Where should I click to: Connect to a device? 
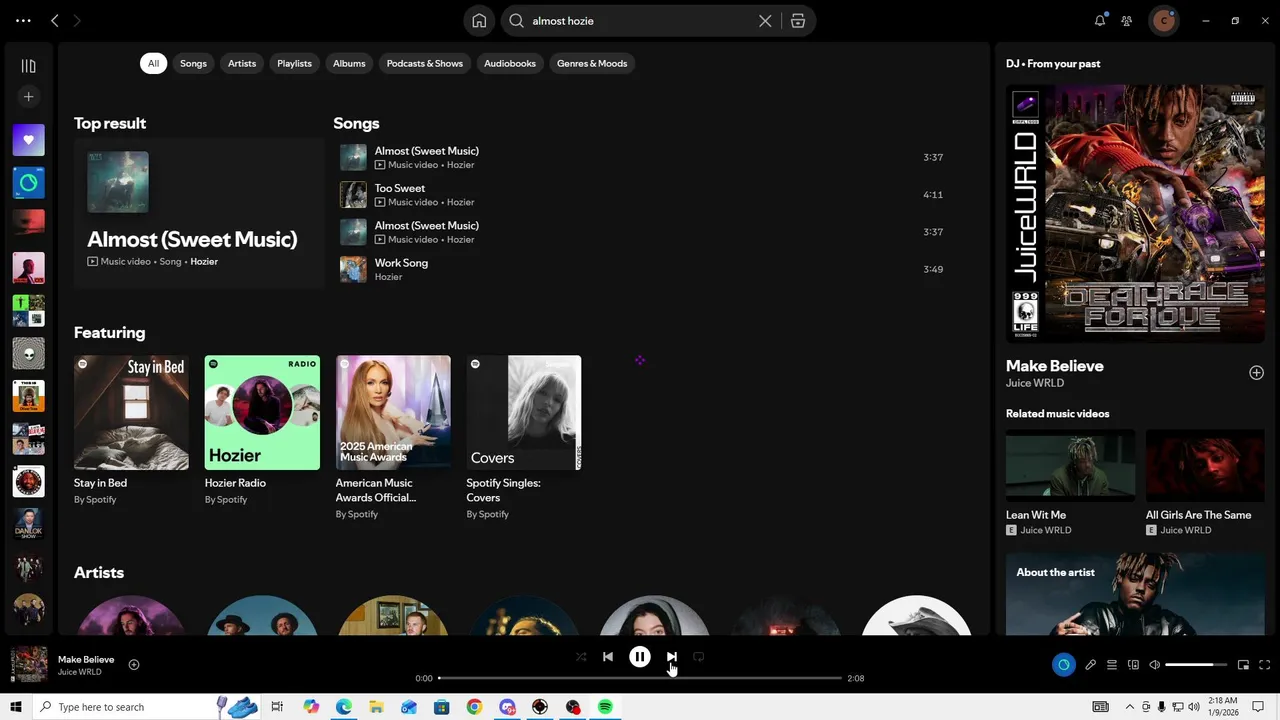point(1133,665)
